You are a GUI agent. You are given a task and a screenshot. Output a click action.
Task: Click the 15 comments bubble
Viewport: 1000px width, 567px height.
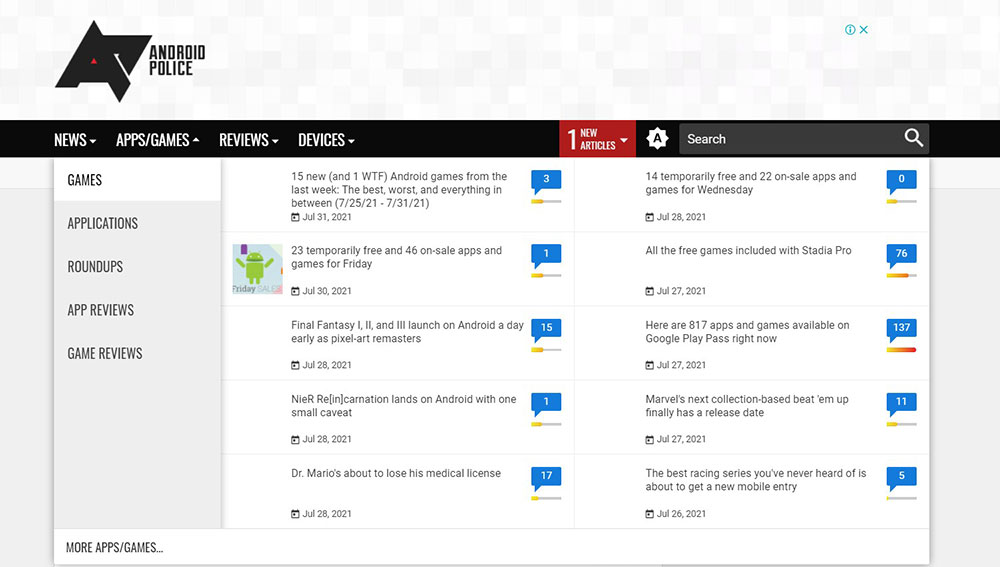pos(546,328)
